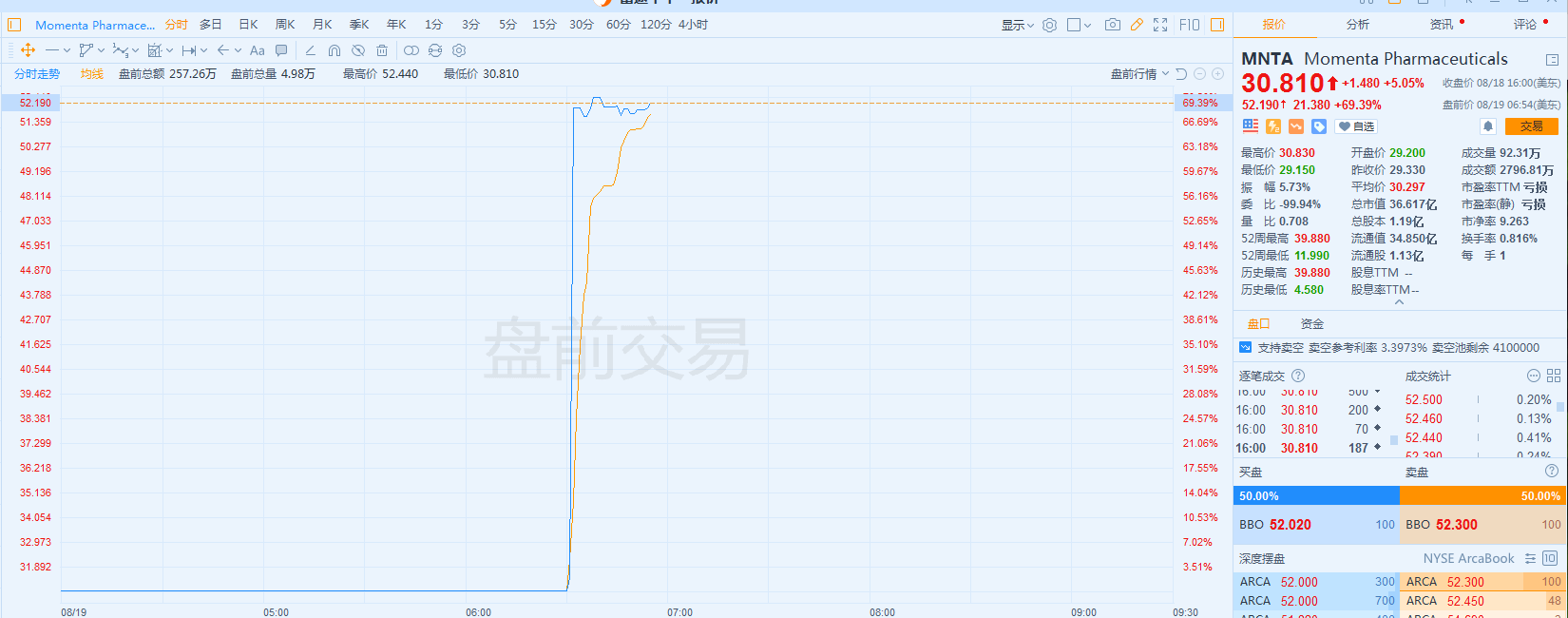Click the overlay compare circles icon

pos(411,50)
